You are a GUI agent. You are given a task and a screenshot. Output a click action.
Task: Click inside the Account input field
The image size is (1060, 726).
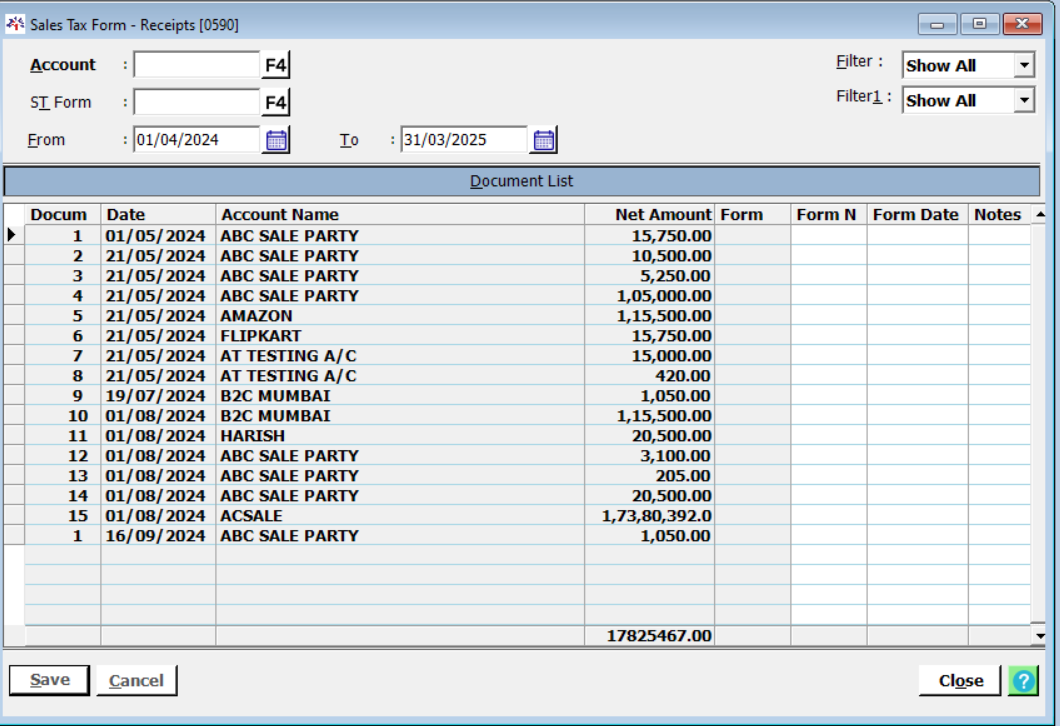coord(197,66)
